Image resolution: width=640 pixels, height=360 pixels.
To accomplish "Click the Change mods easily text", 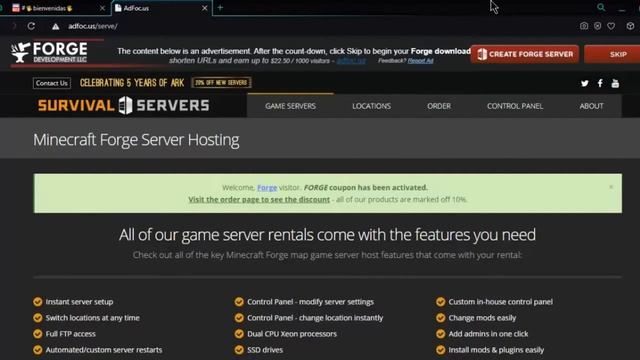I will click(482, 318).
